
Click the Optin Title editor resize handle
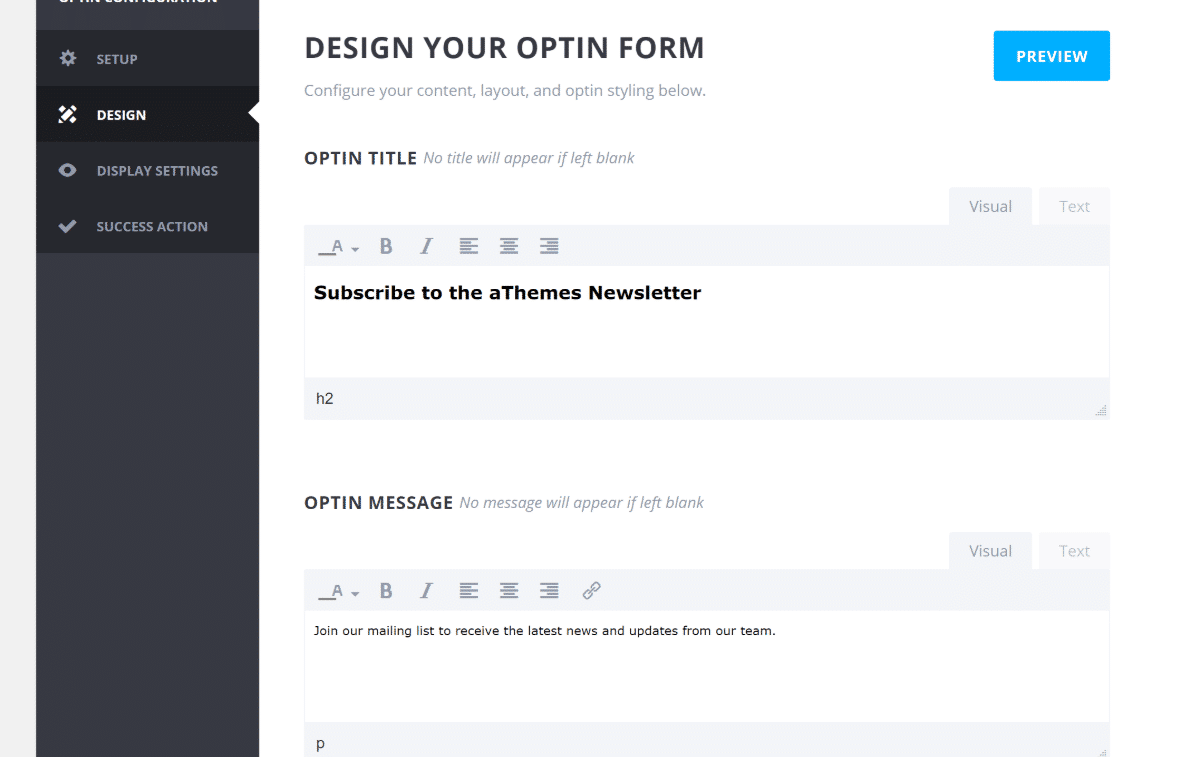1101,410
